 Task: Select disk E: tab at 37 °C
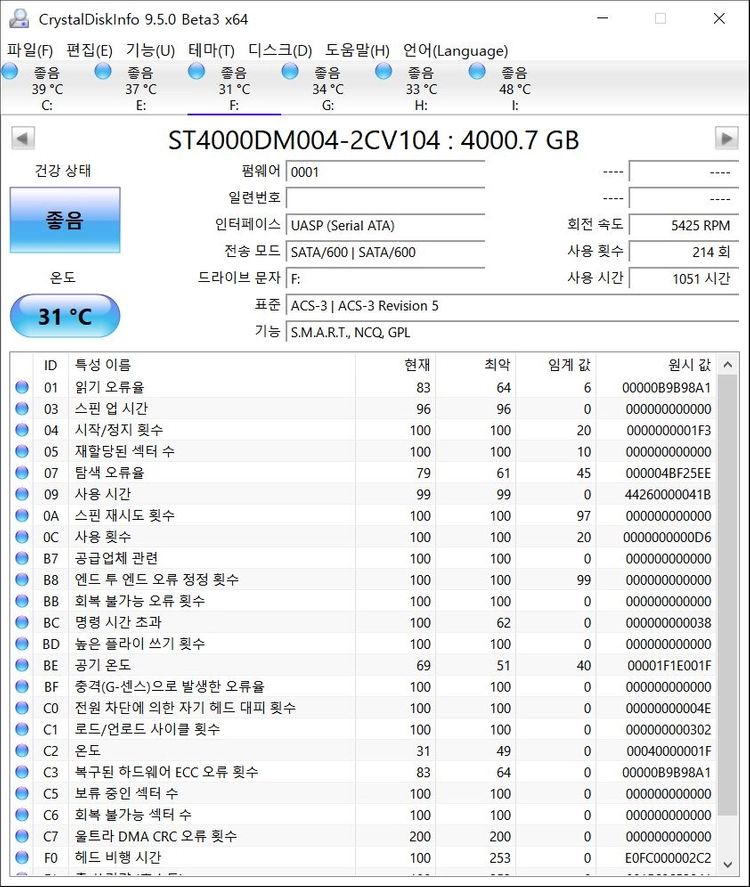[141, 88]
